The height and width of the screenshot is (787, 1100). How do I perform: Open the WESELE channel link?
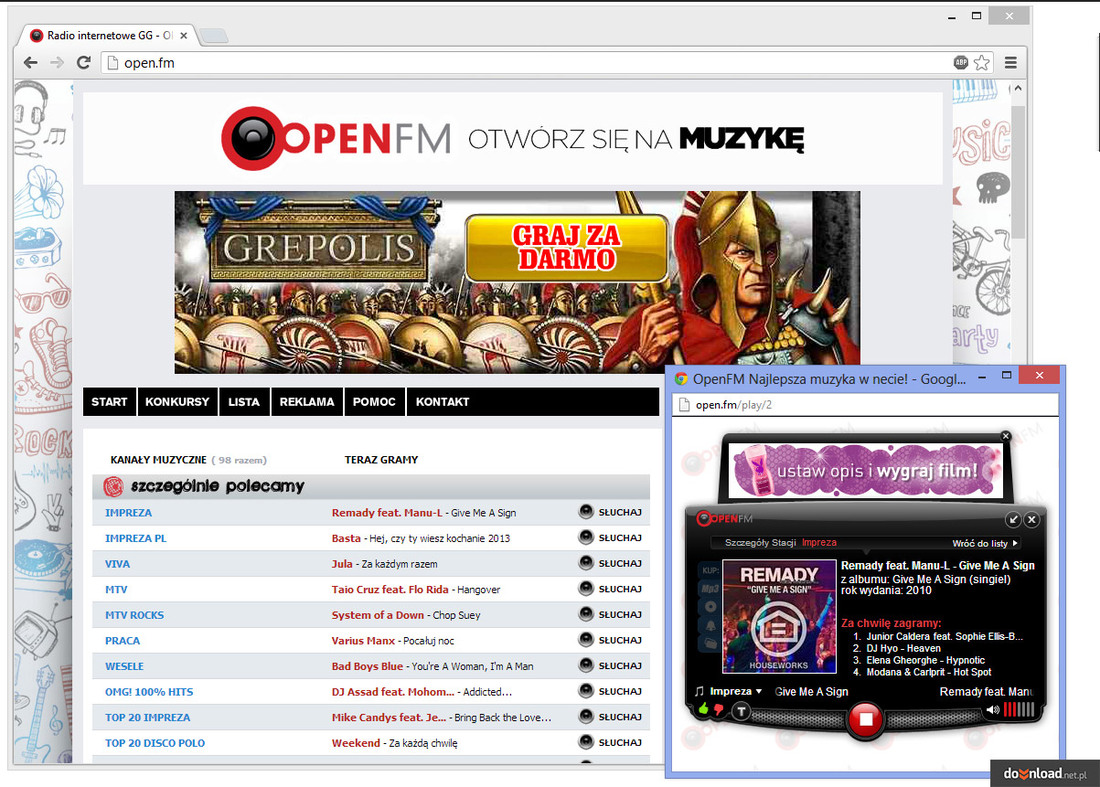[124, 666]
